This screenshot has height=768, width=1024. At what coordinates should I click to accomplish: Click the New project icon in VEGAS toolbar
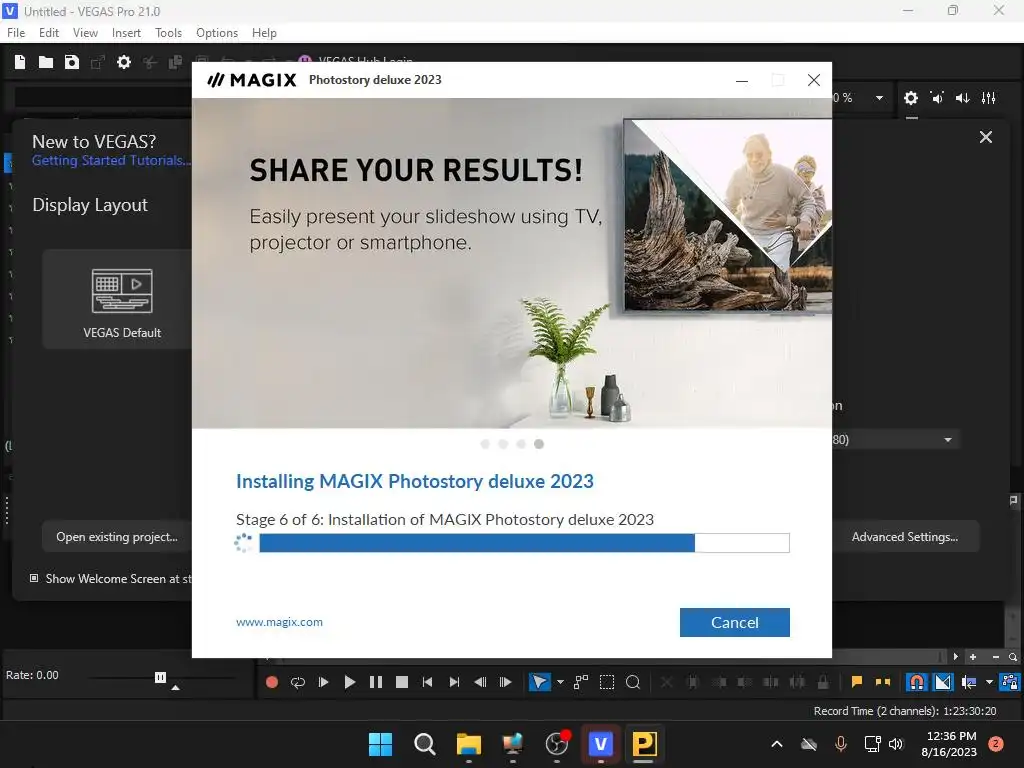[x=20, y=62]
